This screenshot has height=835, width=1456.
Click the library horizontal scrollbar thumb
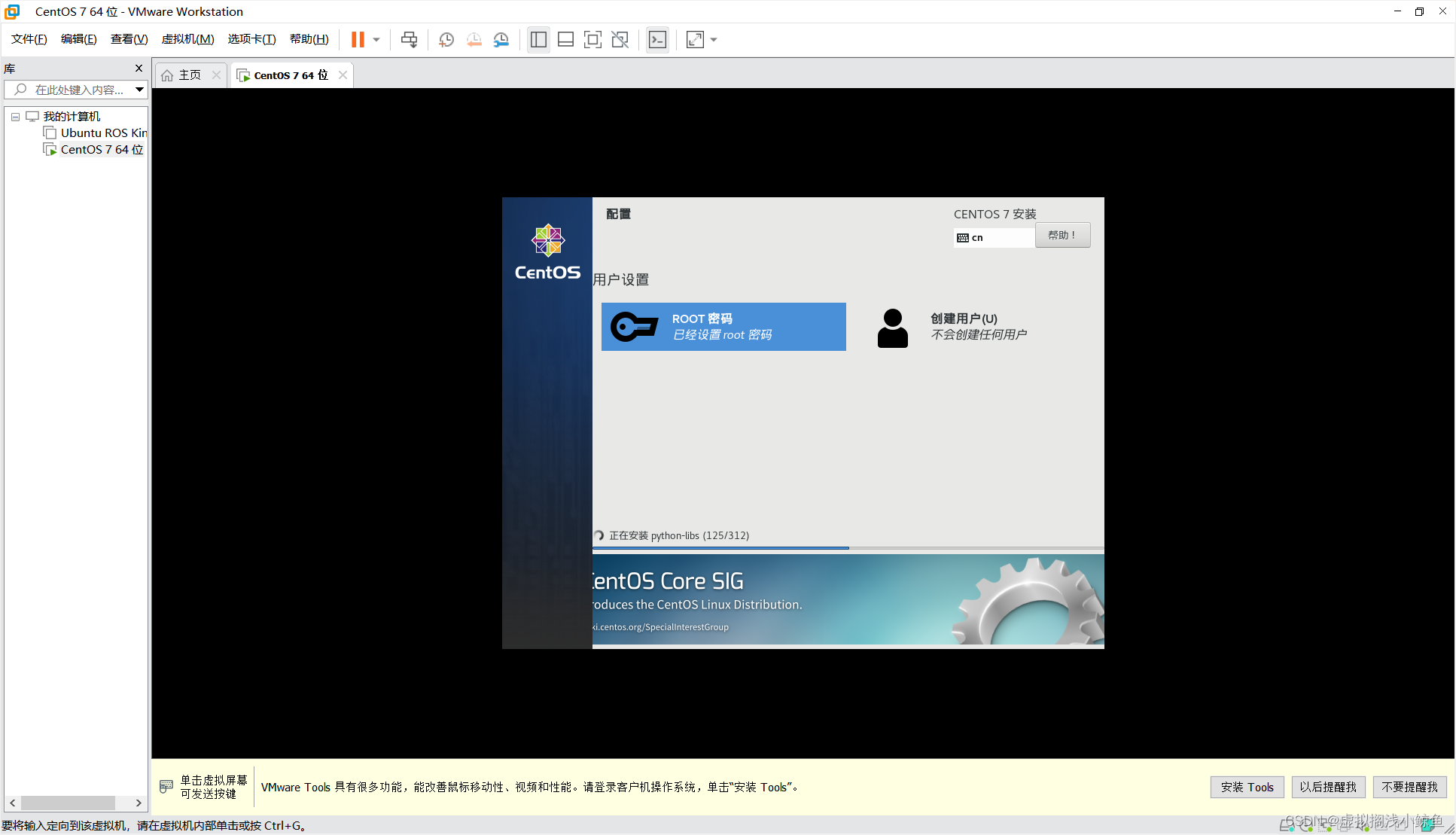point(68,803)
